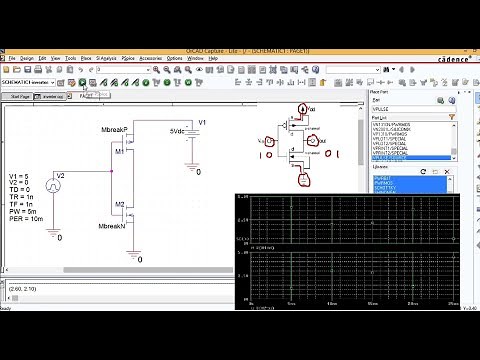The width and height of the screenshot is (480, 360).
Task: Open the Design menu
Action: [27, 58]
